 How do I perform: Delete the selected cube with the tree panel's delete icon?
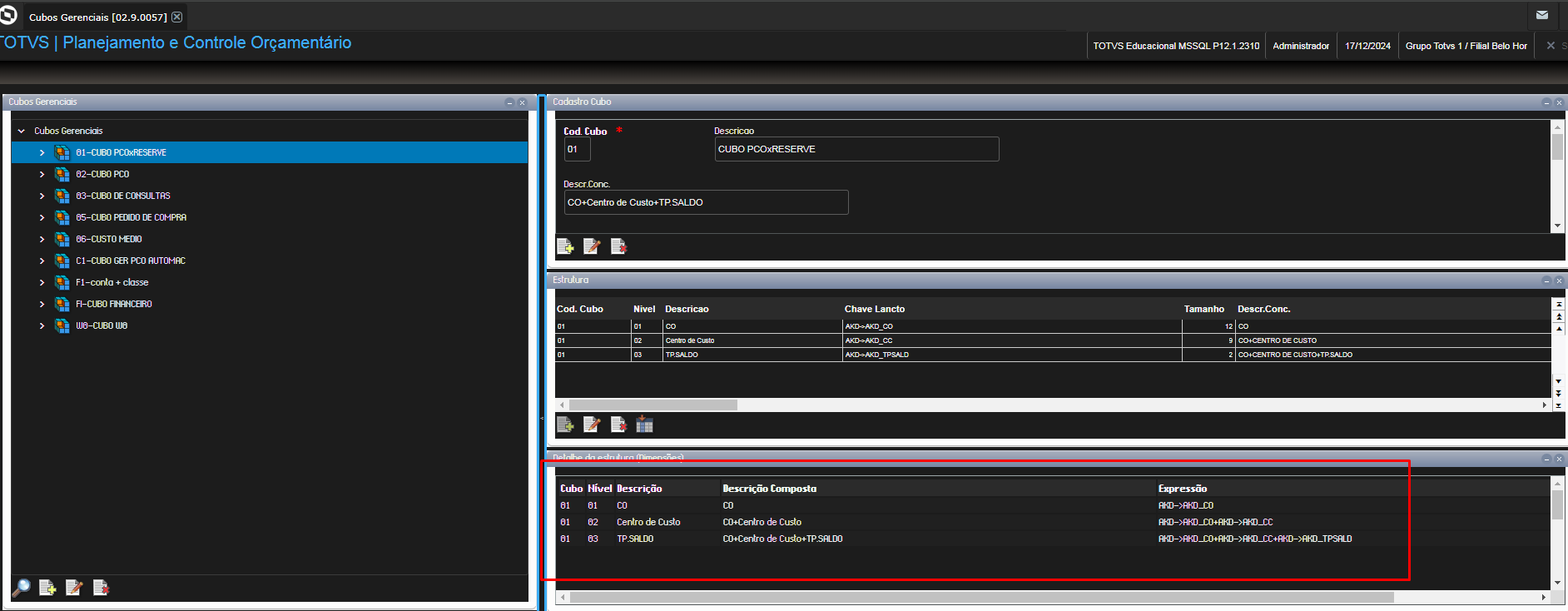coord(101,588)
